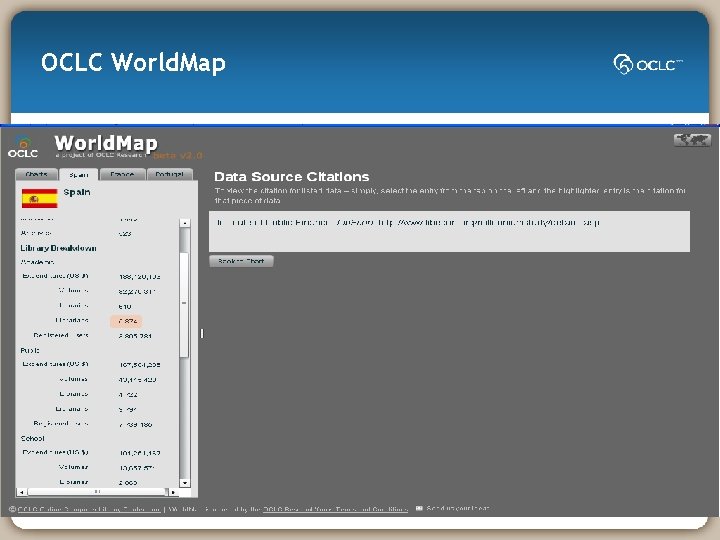The width and height of the screenshot is (720, 540).
Task: Open the Portugal tab
Action: click(169, 174)
